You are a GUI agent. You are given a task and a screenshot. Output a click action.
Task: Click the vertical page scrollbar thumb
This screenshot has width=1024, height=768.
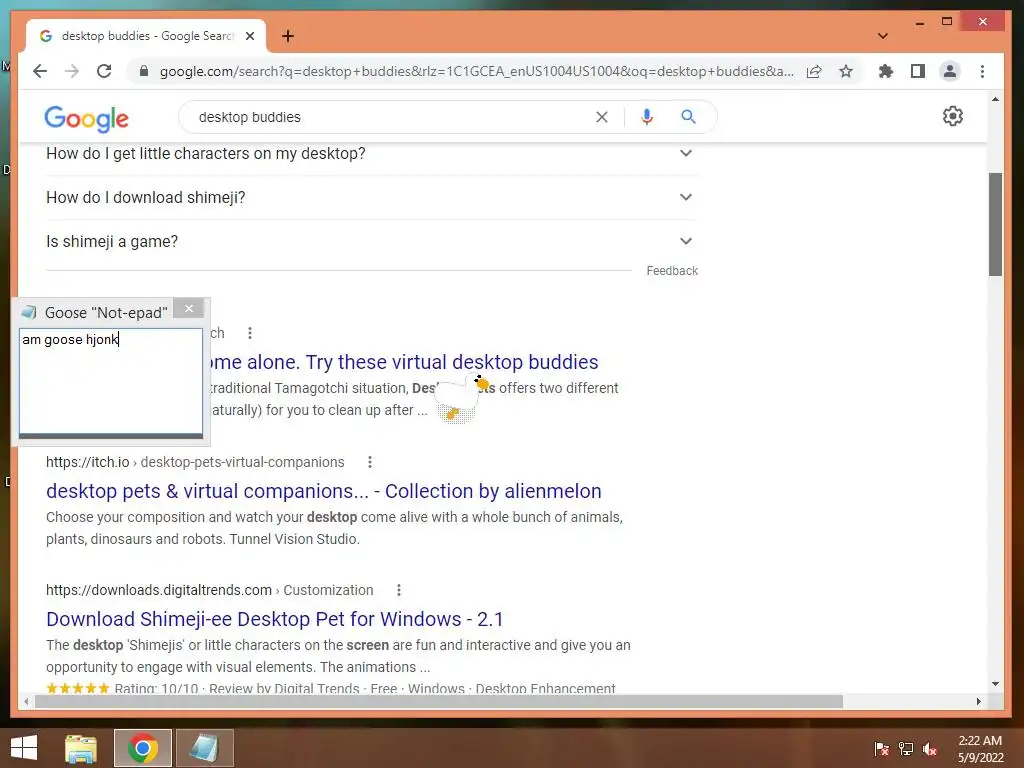tap(995, 224)
